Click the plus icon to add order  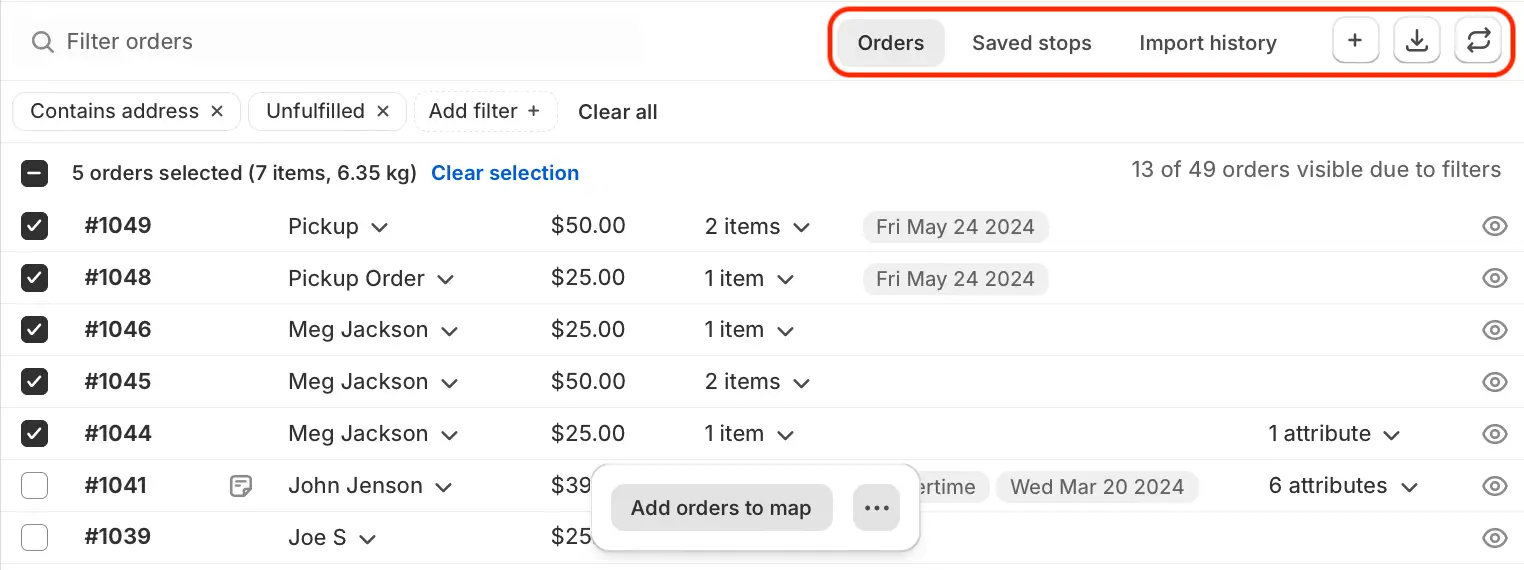click(1355, 42)
